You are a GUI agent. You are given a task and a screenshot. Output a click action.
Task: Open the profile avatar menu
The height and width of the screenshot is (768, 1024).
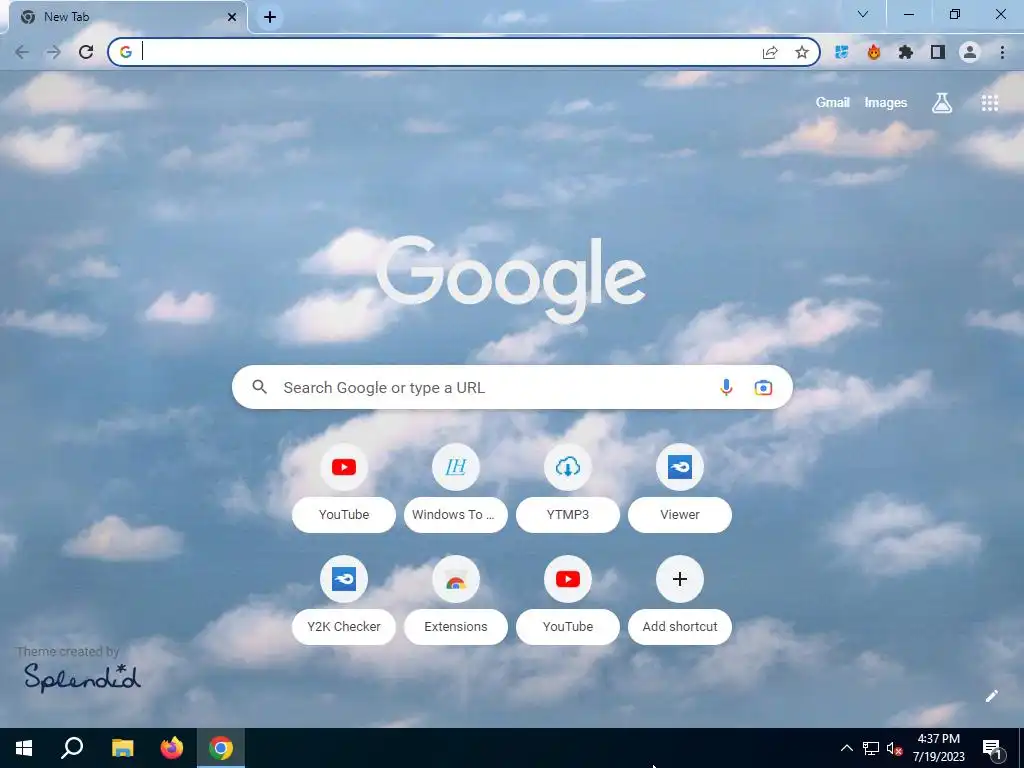(970, 52)
